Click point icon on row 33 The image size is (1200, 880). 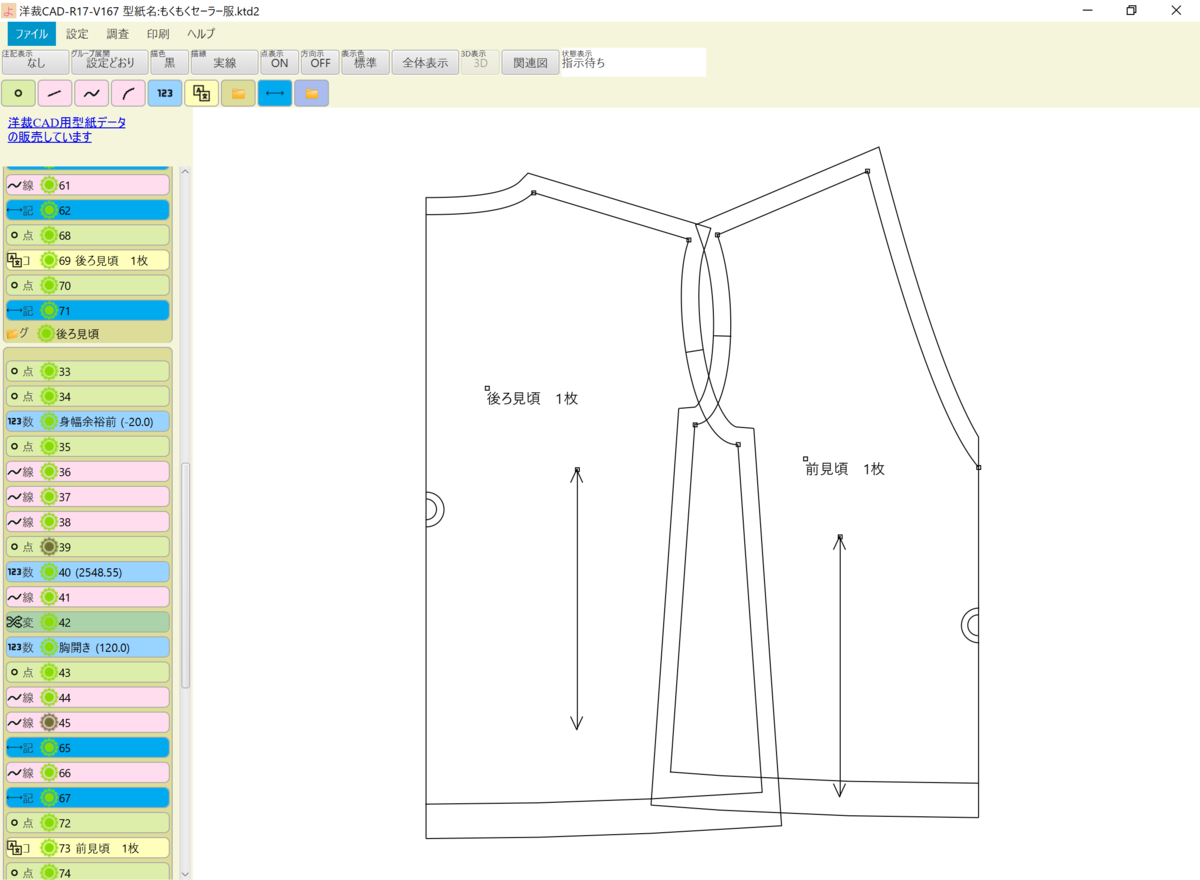tap(14, 371)
